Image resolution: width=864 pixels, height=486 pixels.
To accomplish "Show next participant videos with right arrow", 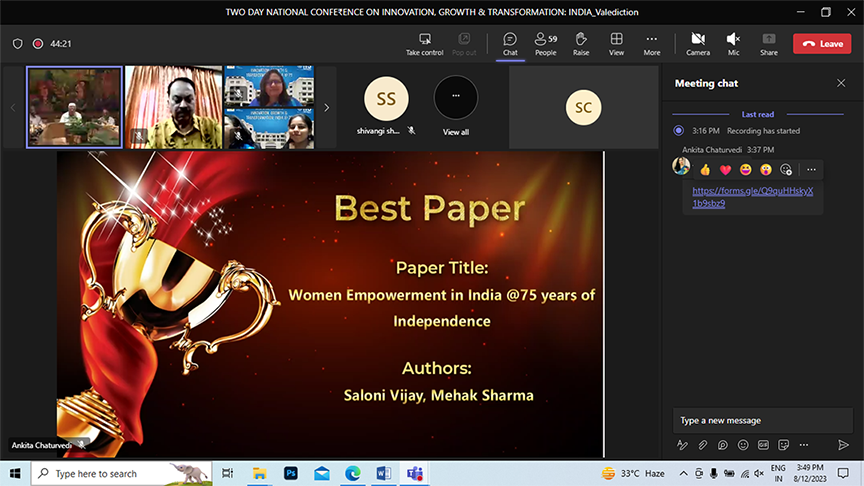I will point(326,107).
